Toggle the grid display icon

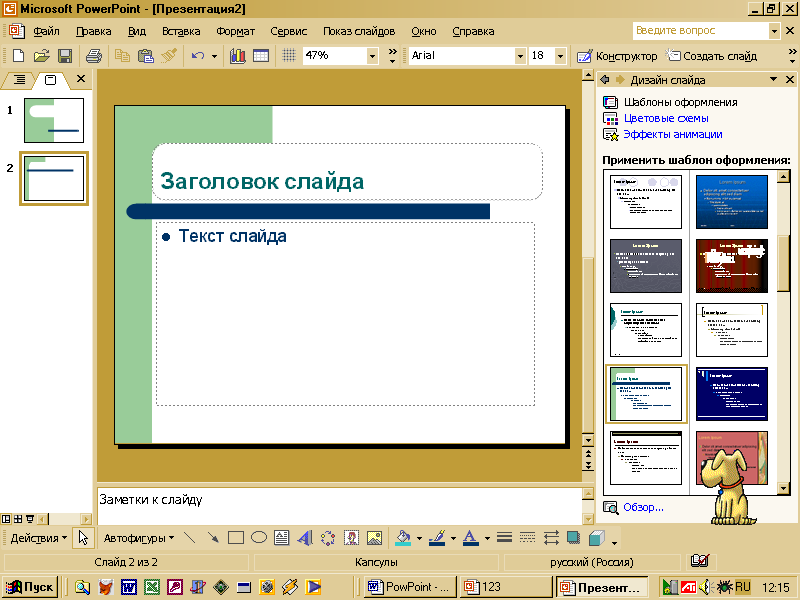pyautogui.click(x=289, y=56)
